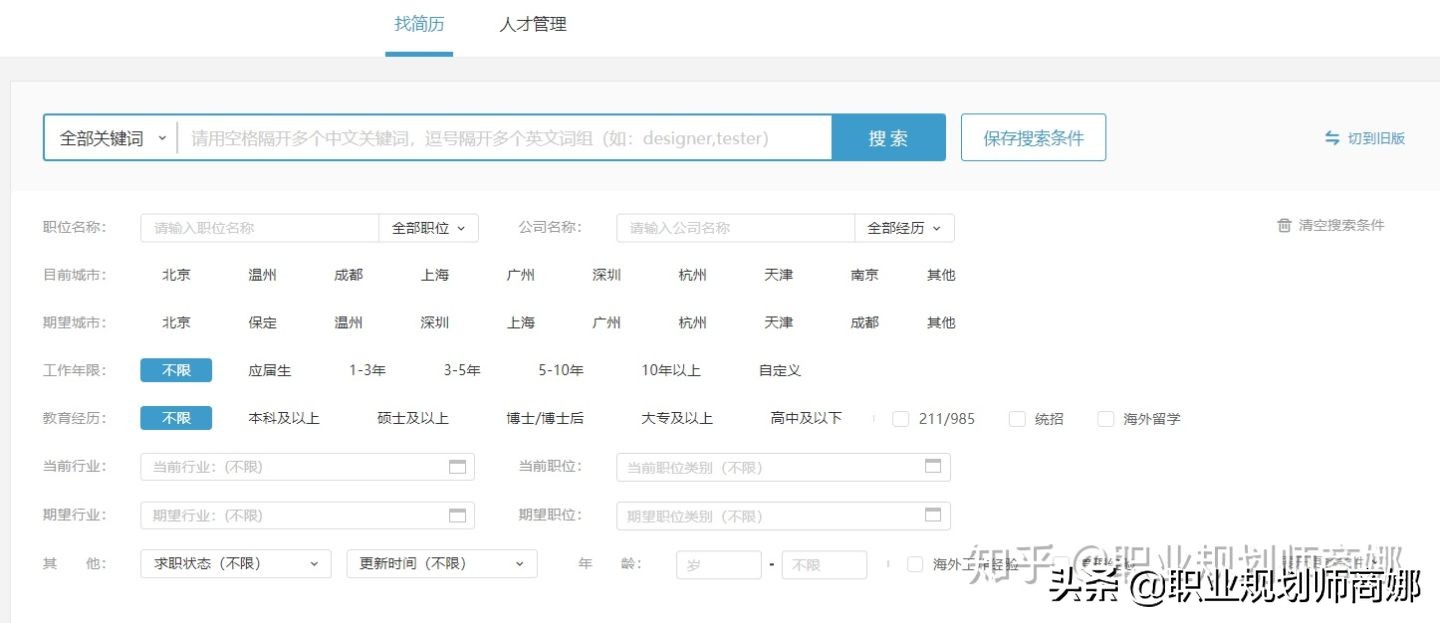Image resolution: width=1440 pixels, height=623 pixels.
Task: Switch to the 人才管理 tab
Action: pyautogui.click(x=533, y=25)
